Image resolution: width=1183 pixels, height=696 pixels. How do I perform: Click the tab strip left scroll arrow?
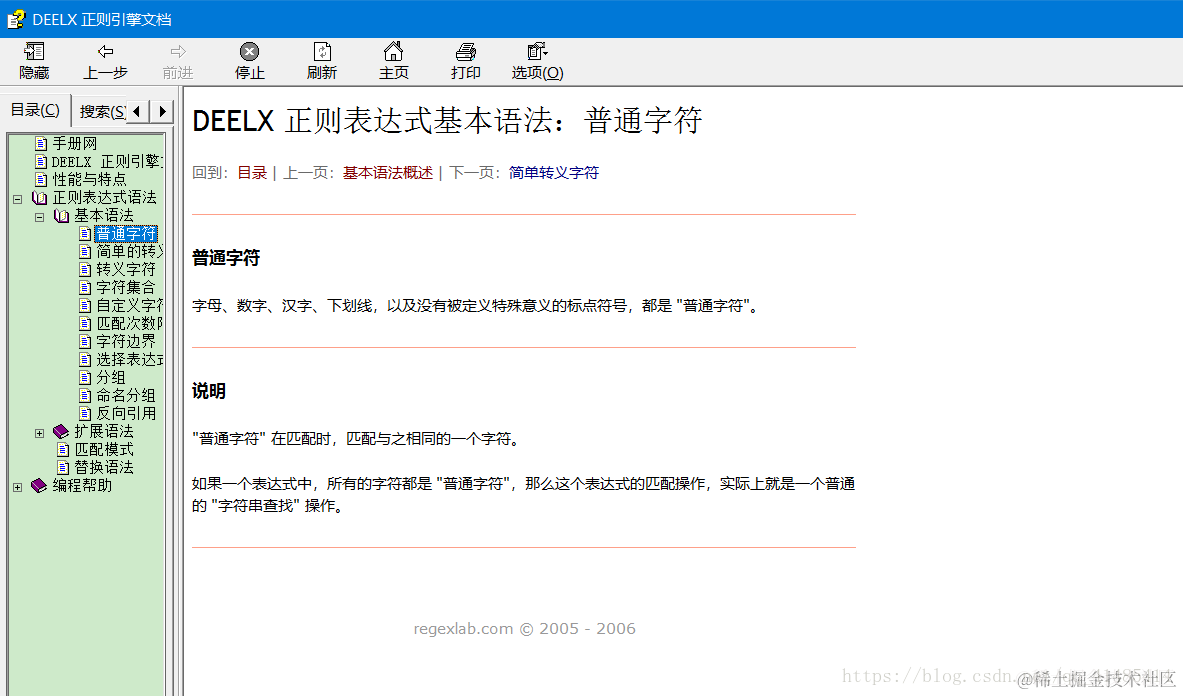point(137,112)
